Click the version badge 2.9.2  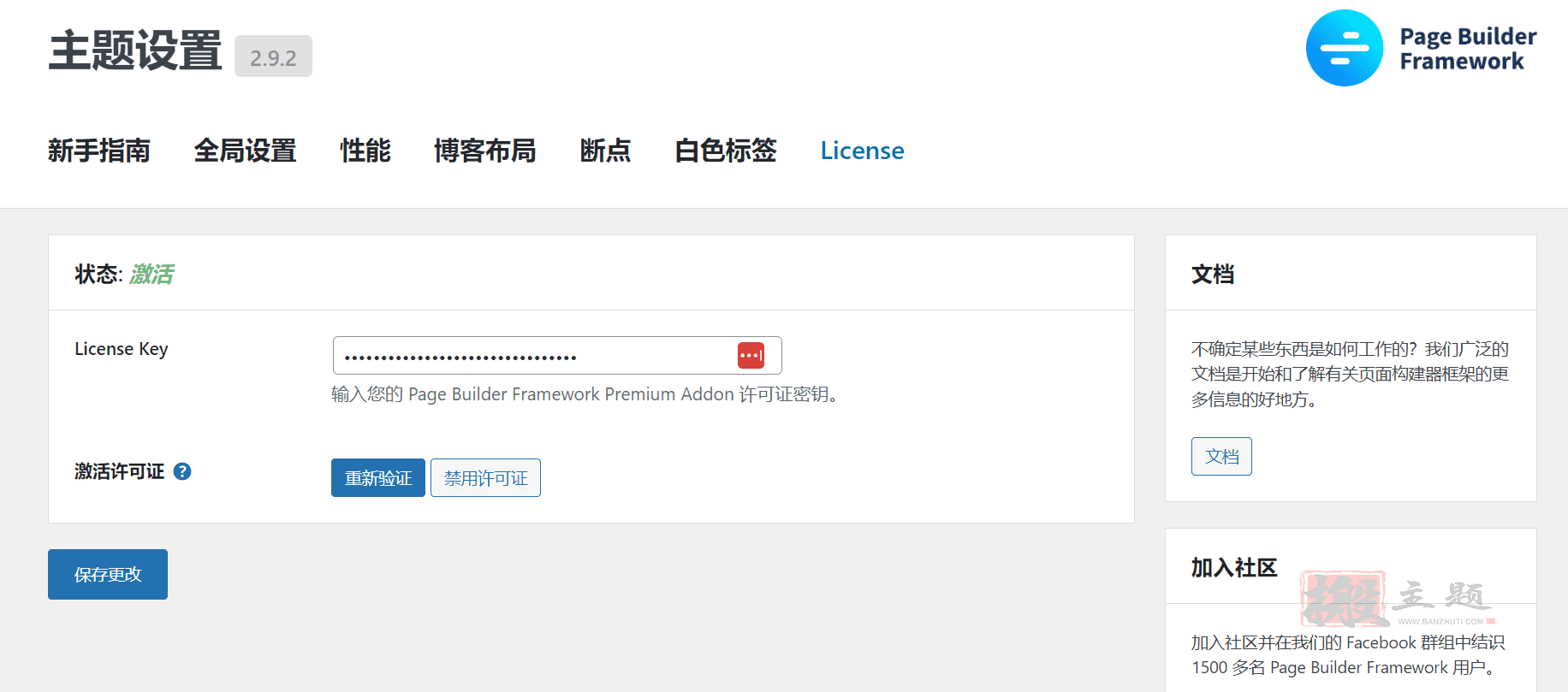(x=273, y=56)
